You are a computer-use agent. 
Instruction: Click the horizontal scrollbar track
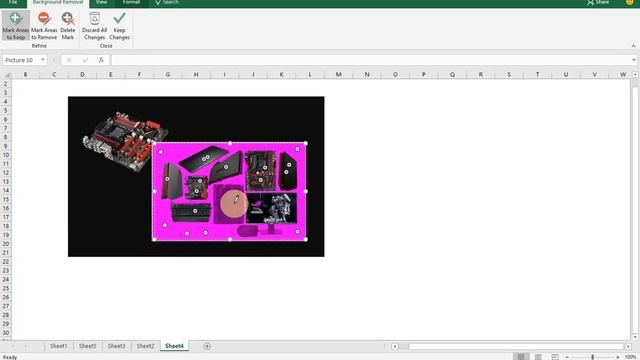tap(516, 346)
